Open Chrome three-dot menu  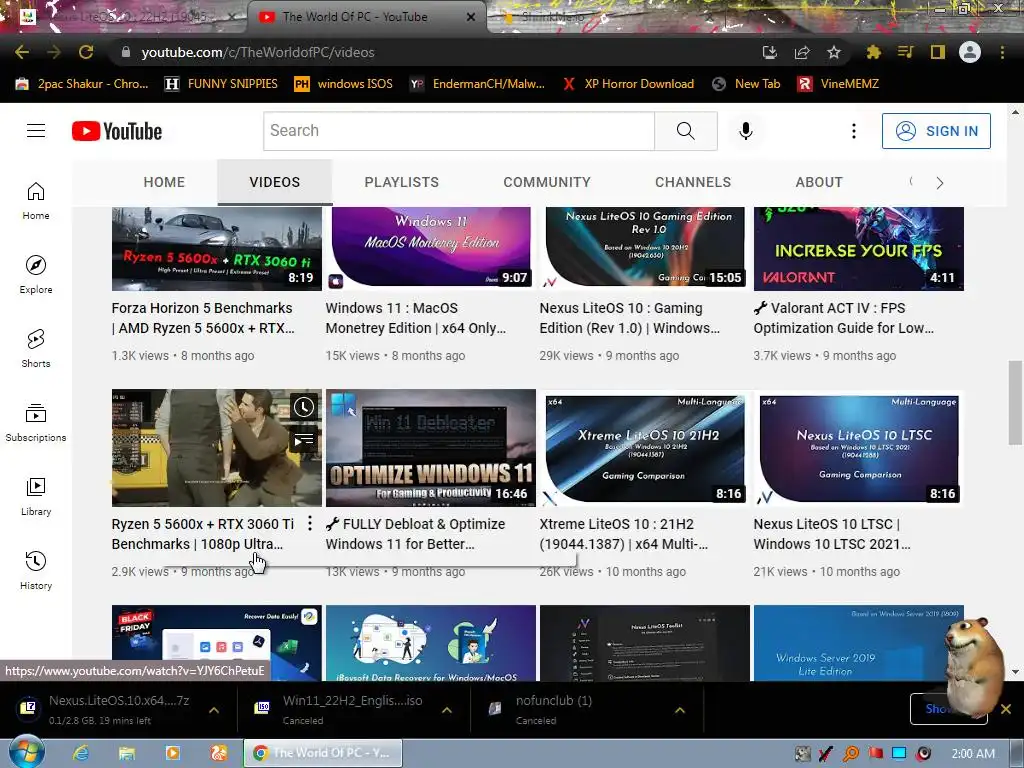coord(1002,52)
